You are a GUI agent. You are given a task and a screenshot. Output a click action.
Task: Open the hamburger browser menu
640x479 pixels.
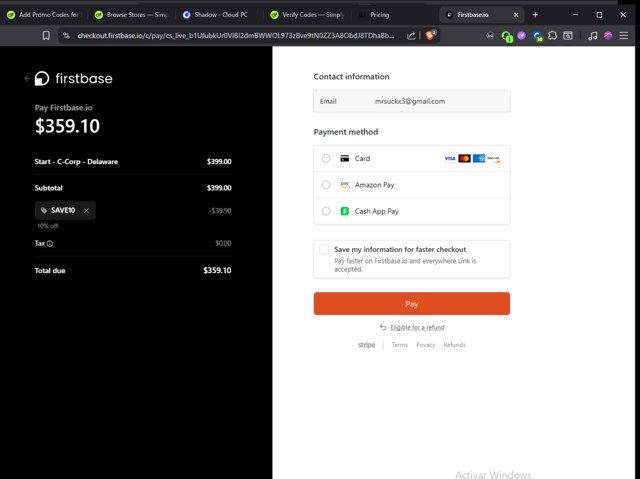coord(624,35)
